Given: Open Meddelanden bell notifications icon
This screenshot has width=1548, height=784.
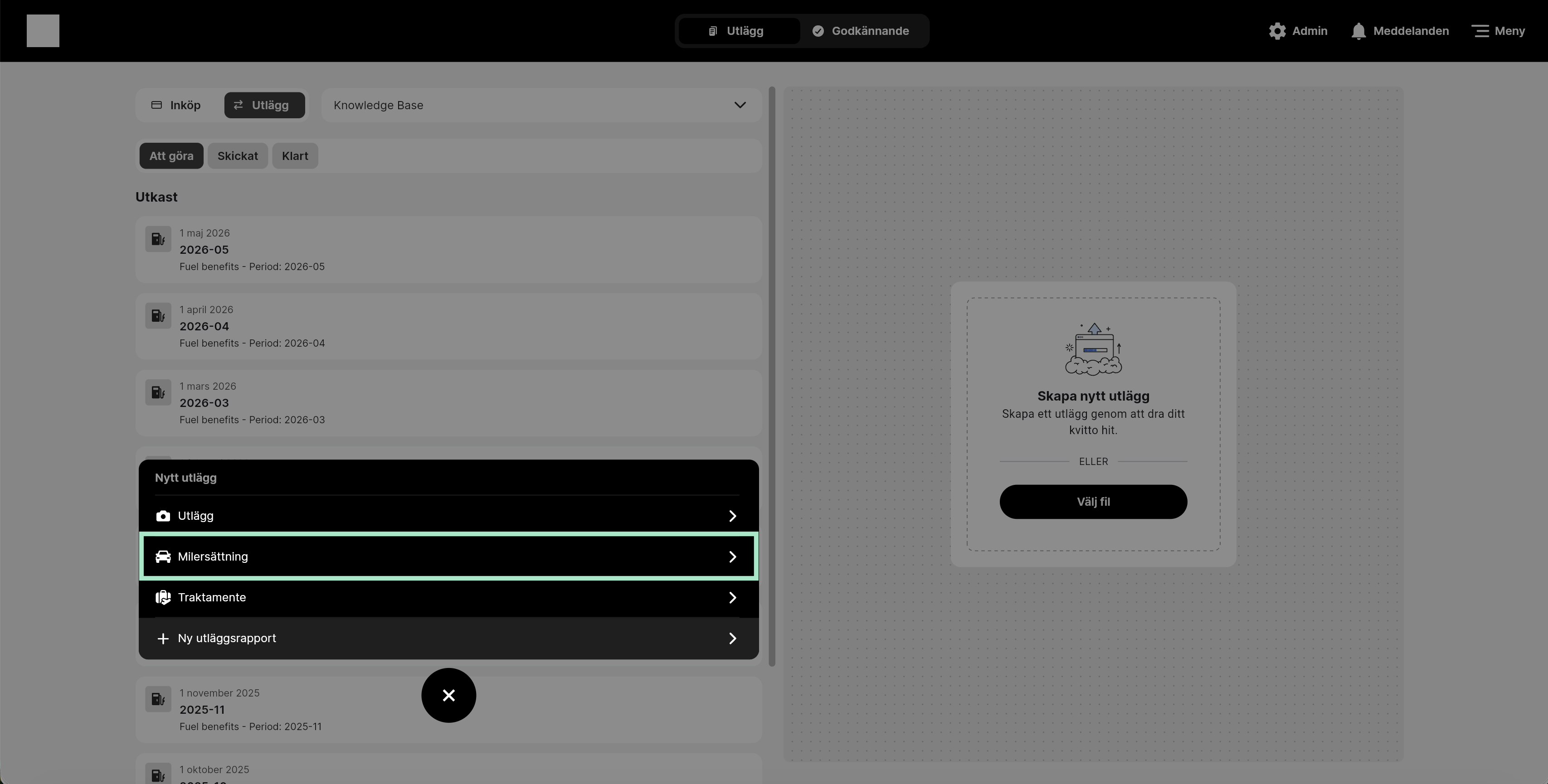Looking at the screenshot, I should point(1358,31).
